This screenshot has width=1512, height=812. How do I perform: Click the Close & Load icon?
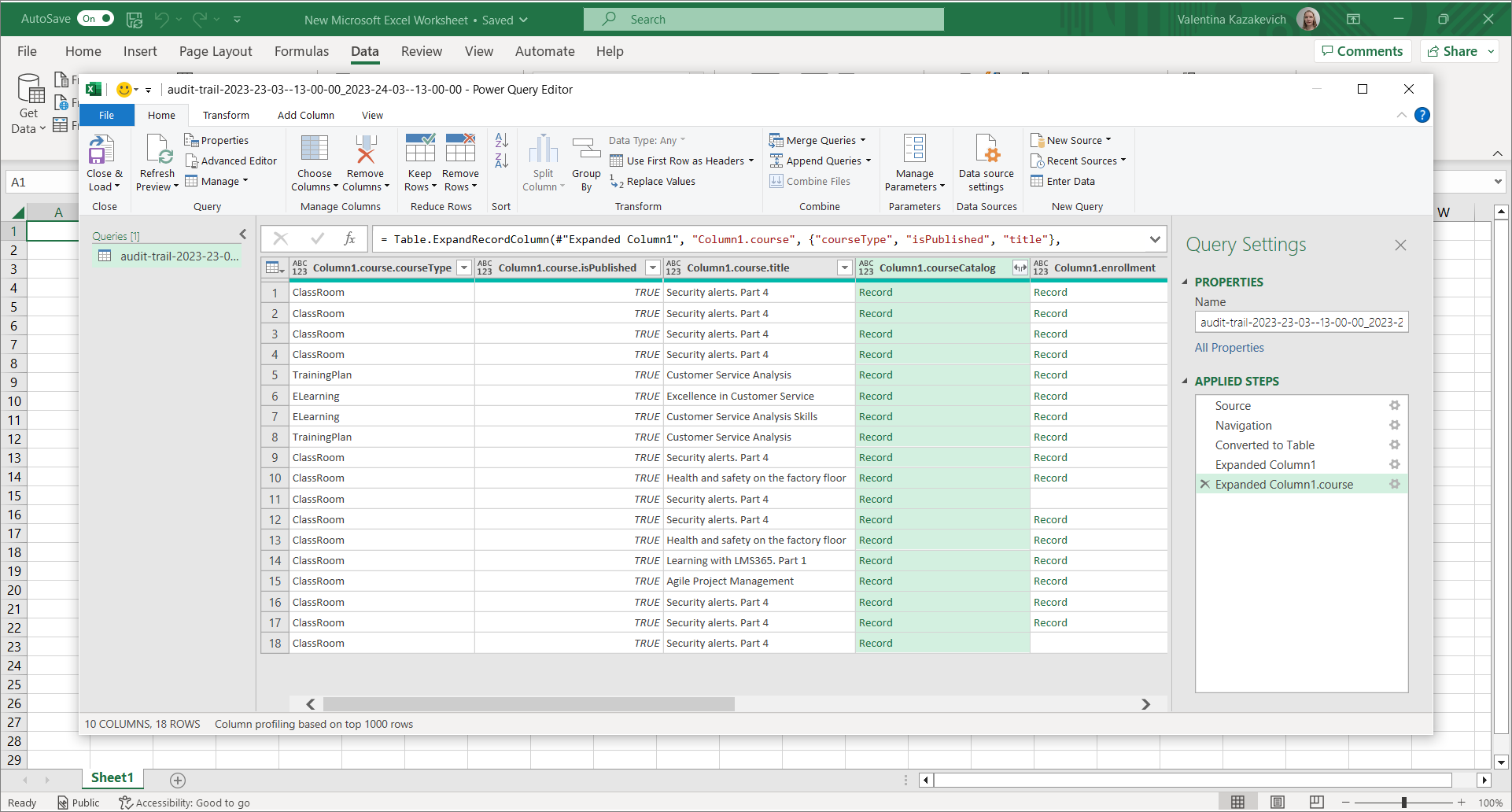coord(102,150)
